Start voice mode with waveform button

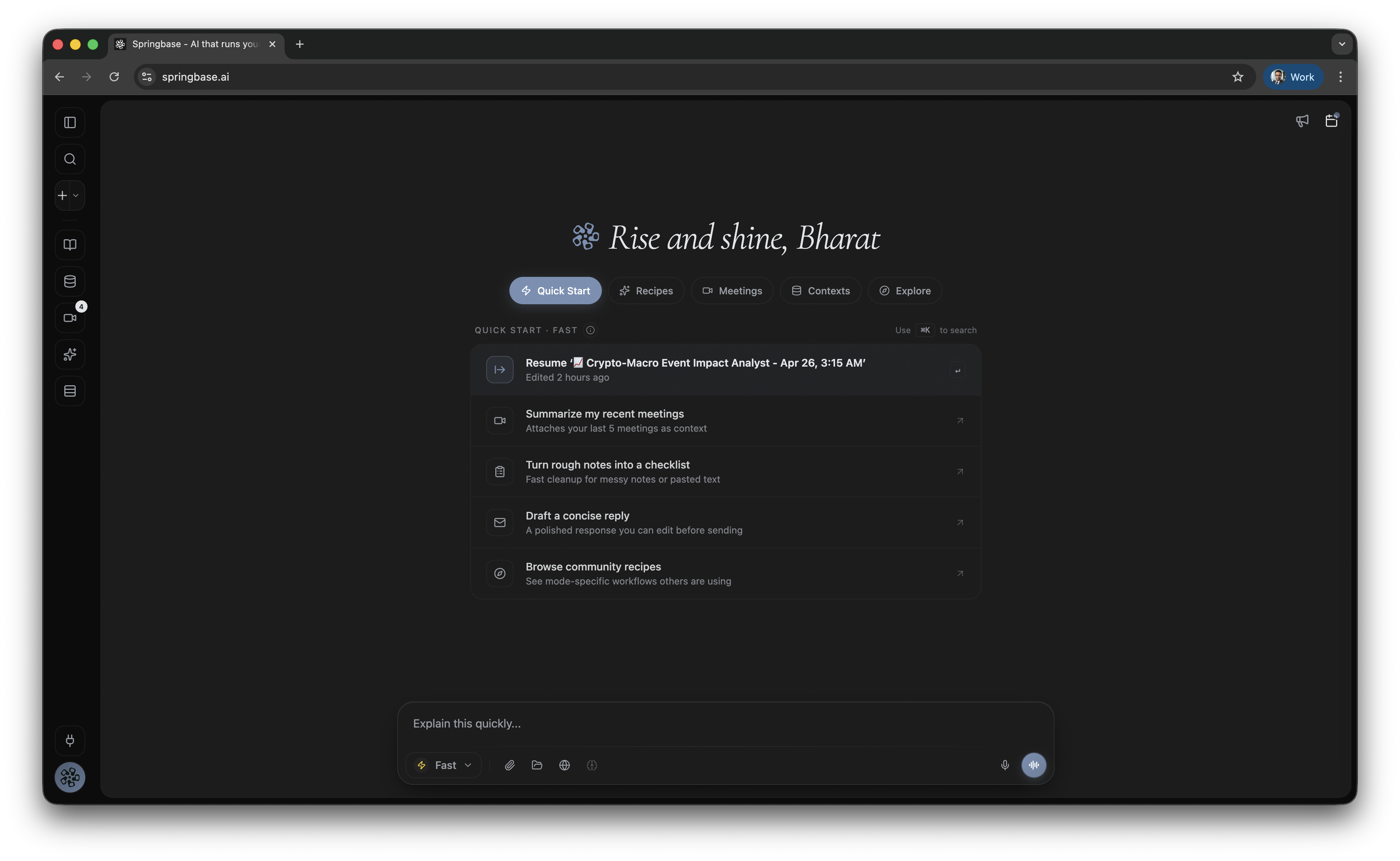tap(1034, 765)
